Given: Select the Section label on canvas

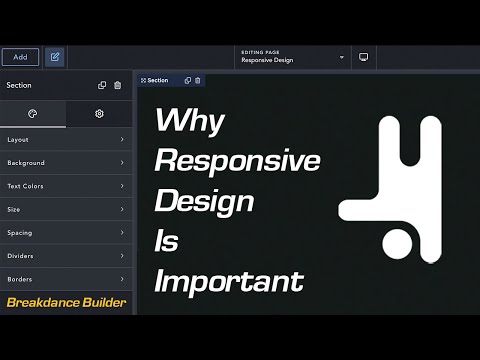Looking at the screenshot, I should [158, 80].
